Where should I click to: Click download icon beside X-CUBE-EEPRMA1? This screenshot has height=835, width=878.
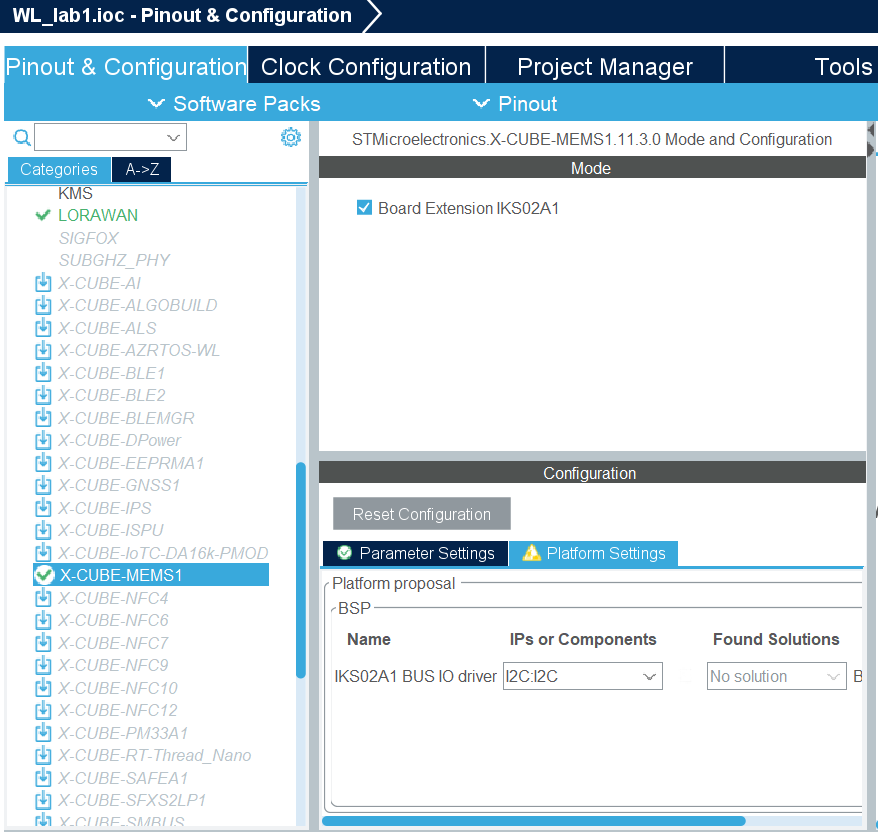[x=43, y=463]
